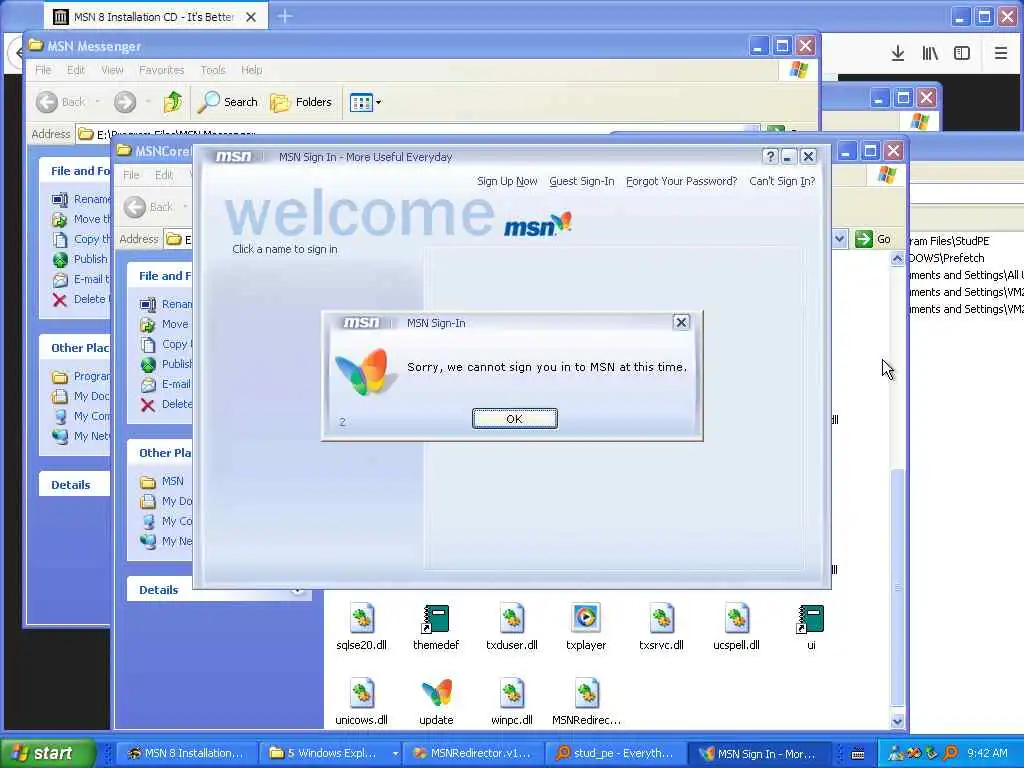This screenshot has width=1024, height=768.
Task: Select the txplayer file icon
Action: [586, 628]
